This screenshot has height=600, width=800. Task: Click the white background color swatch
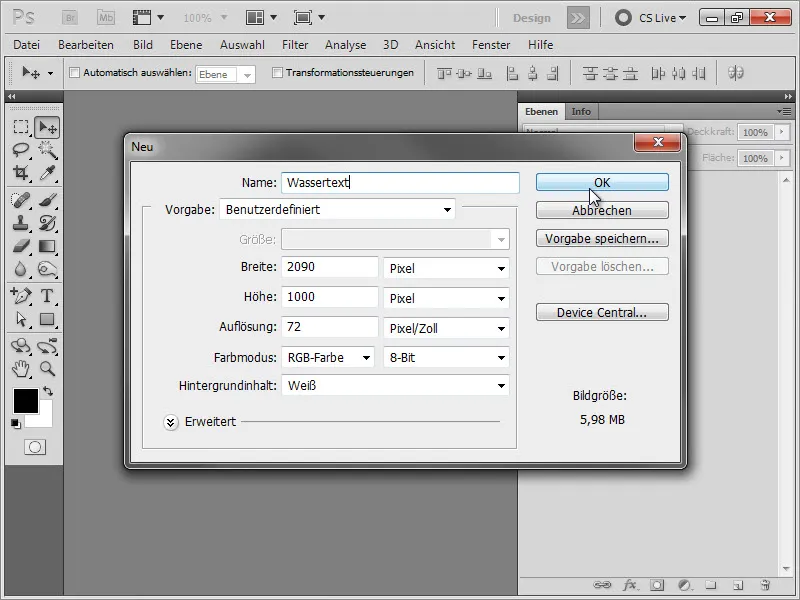[x=43, y=418]
